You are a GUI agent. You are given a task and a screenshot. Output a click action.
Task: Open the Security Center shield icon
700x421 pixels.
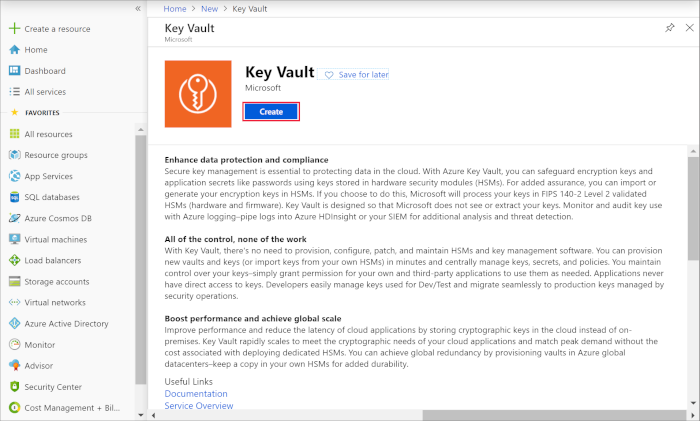pos(15,386)
